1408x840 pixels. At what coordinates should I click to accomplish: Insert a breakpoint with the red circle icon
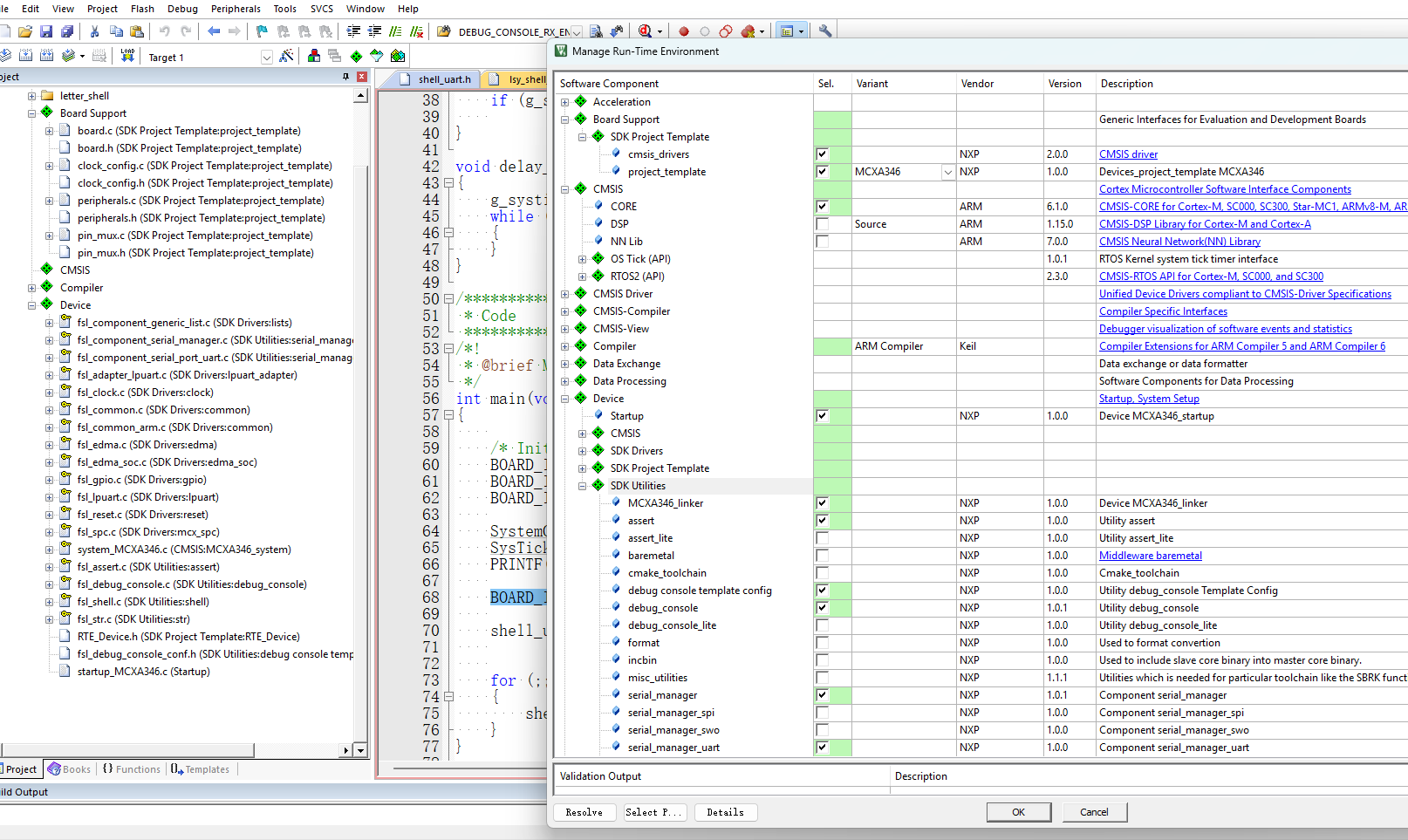pos(684,31)
